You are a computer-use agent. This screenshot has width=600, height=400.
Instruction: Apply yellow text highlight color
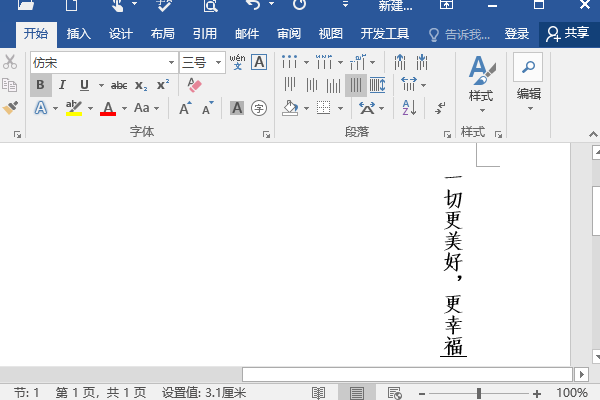[74, 108]
